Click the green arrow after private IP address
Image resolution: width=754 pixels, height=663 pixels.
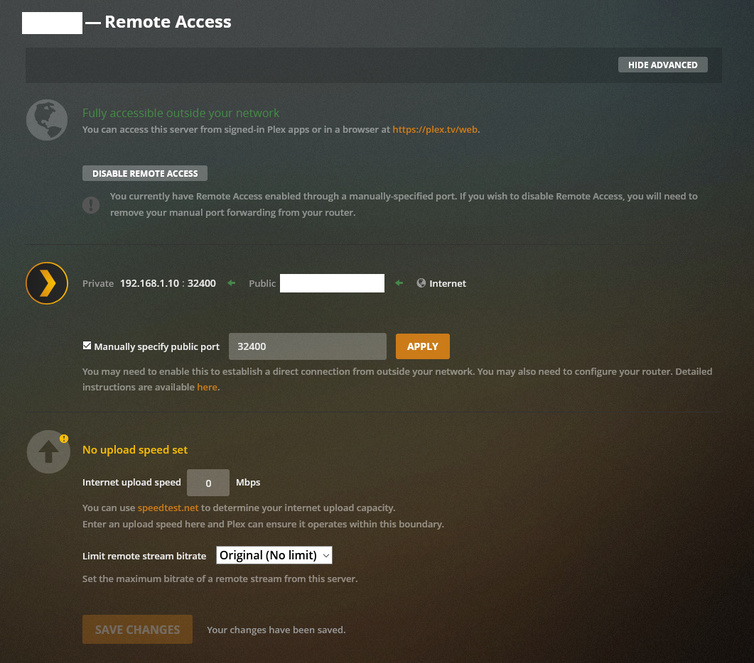[x=232, y=283]
